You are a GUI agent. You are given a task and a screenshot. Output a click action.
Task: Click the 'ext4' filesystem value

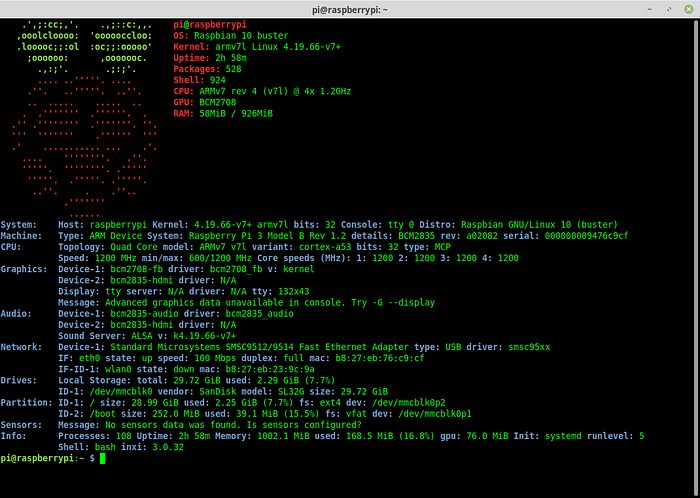point(330,403)
